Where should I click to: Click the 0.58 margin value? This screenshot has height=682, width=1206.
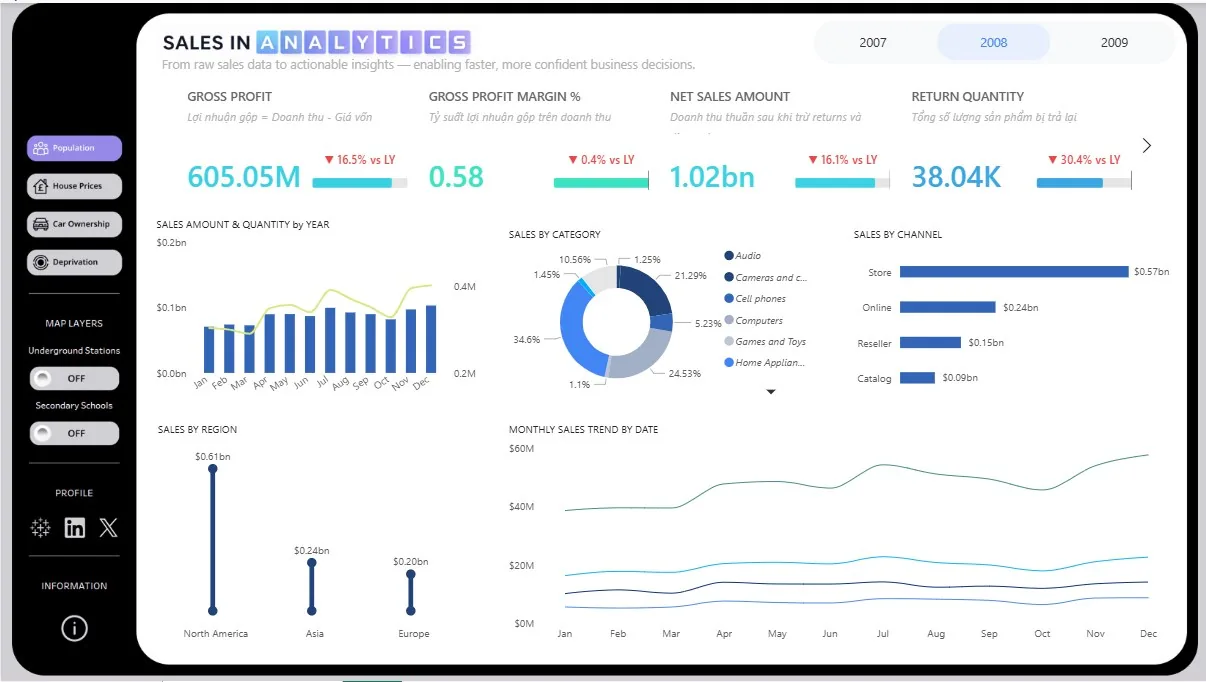coord(456,177)
